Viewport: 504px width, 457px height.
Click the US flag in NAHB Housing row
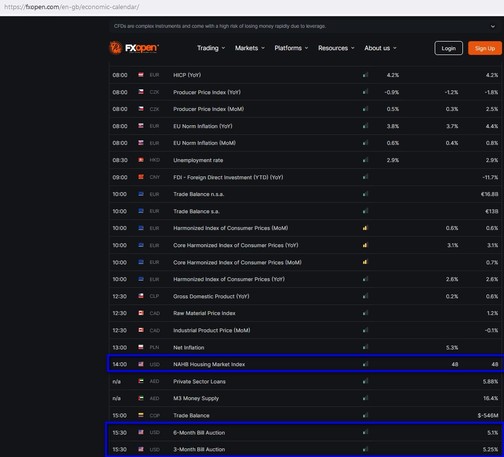(x=141, y=364)
